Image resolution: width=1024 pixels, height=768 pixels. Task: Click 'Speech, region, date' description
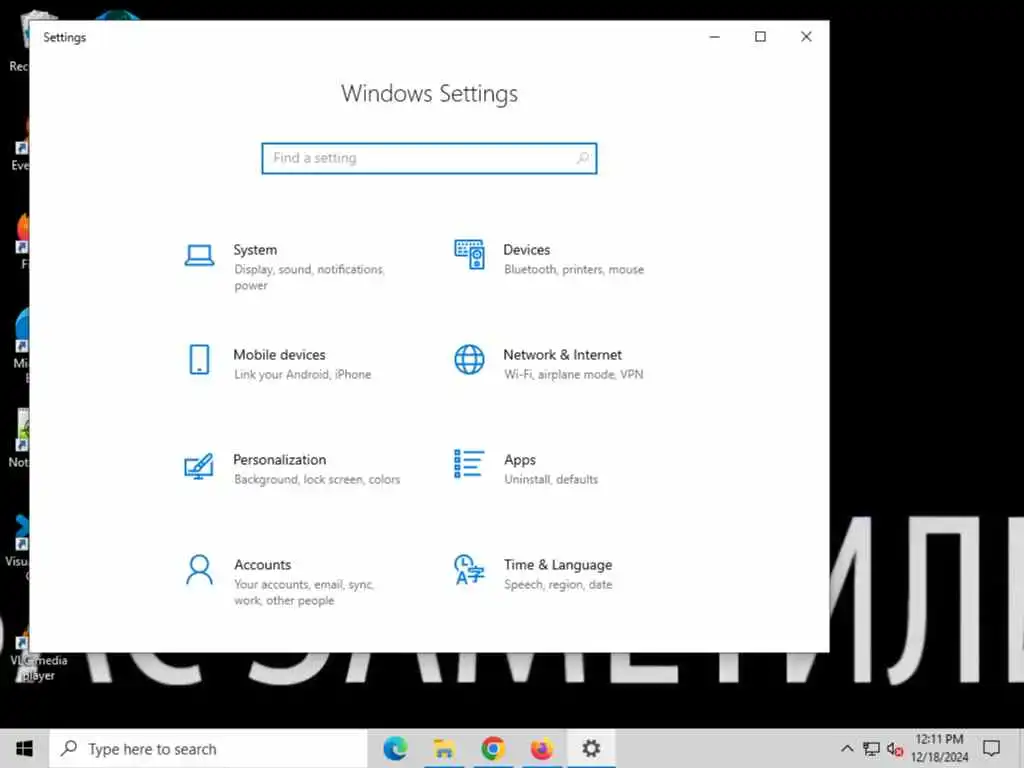pos(558,584)
